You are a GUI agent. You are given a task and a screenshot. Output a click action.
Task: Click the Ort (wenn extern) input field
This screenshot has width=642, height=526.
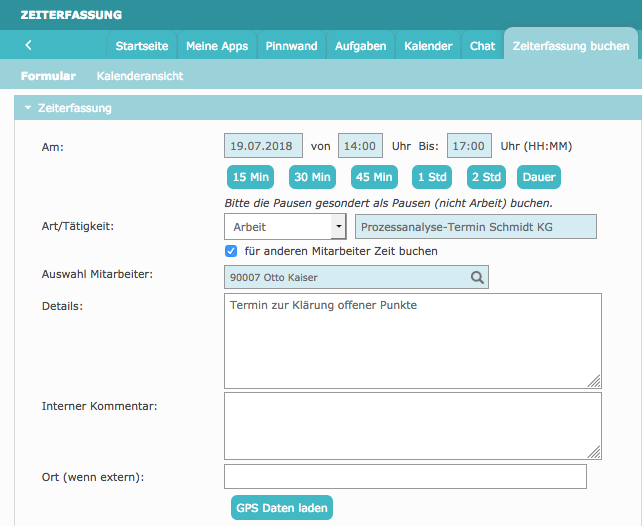[x=405, y=476]
